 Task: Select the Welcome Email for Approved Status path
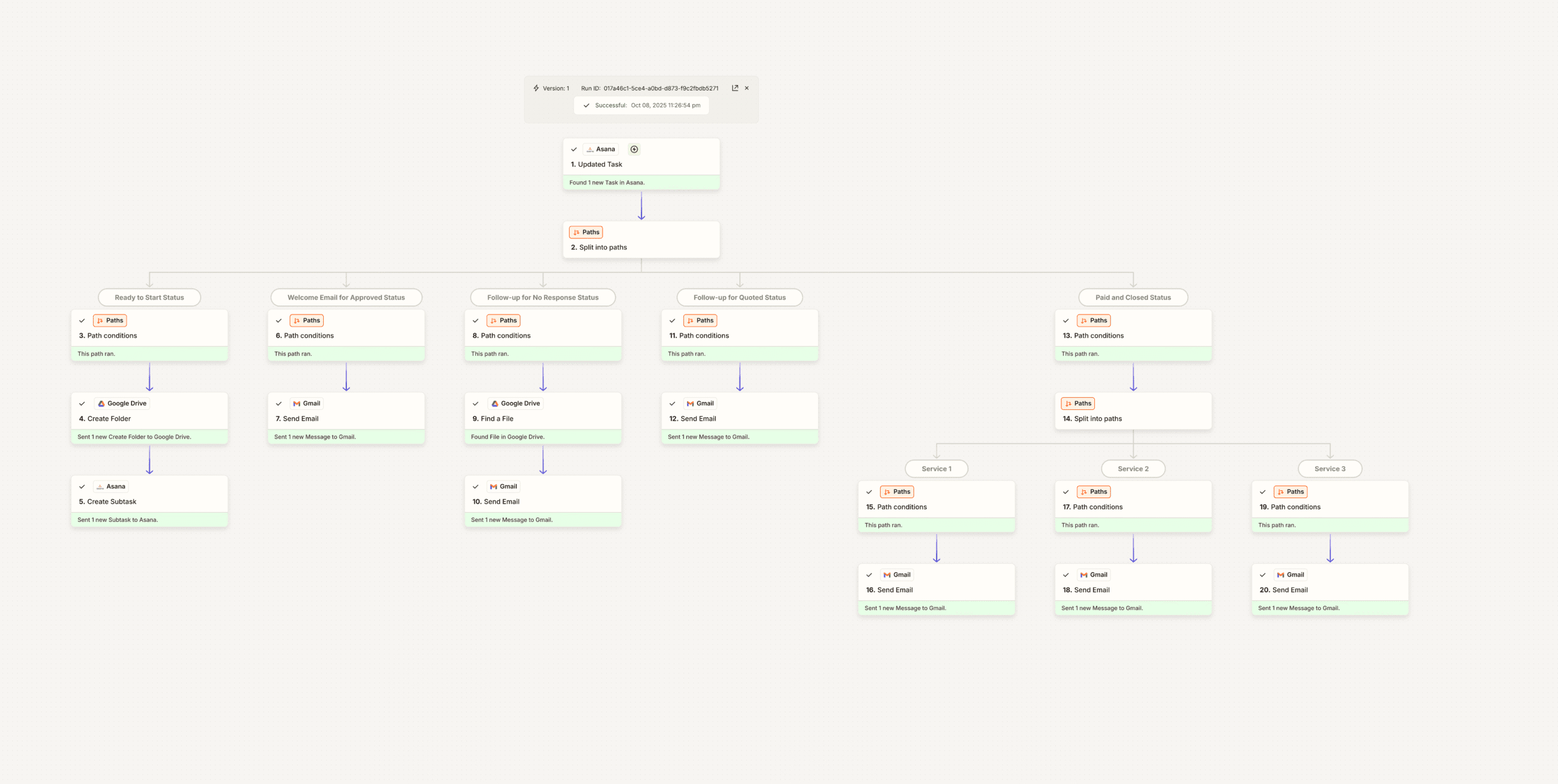pos(346,297)
